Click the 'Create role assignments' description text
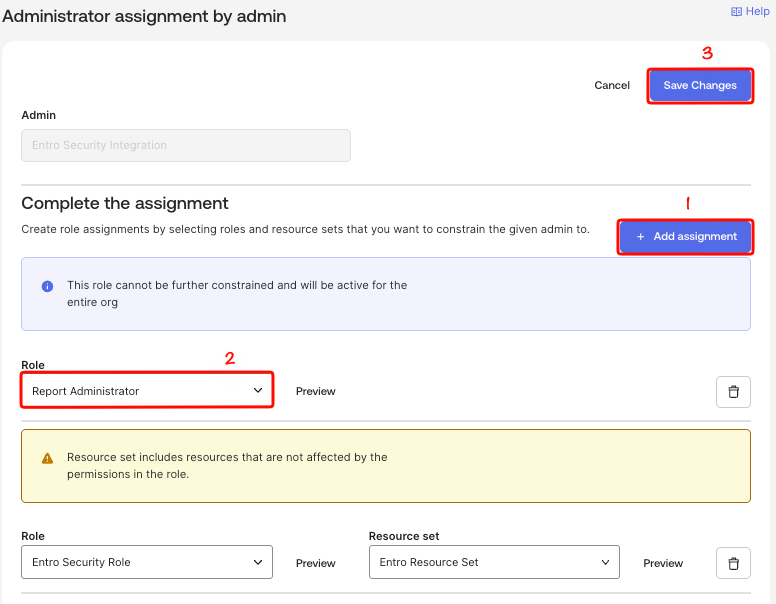This screenshot has width=776, height=604. click(305, 229)
